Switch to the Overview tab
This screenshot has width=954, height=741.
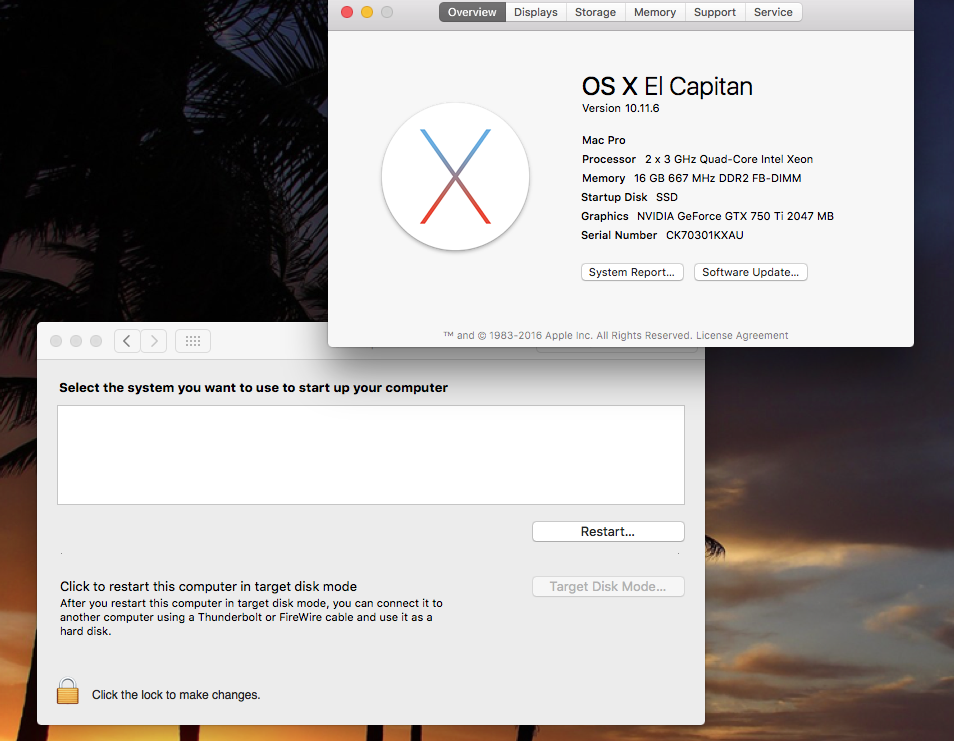coord(472,12)
